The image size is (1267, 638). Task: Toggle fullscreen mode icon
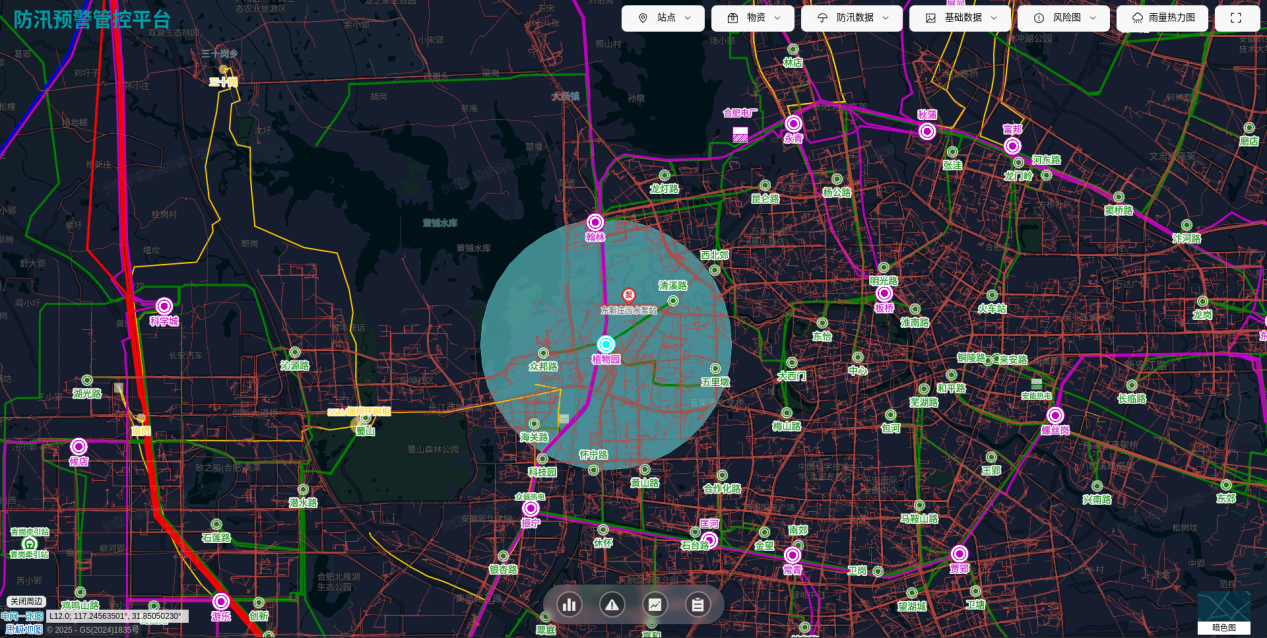[1236, 18]
